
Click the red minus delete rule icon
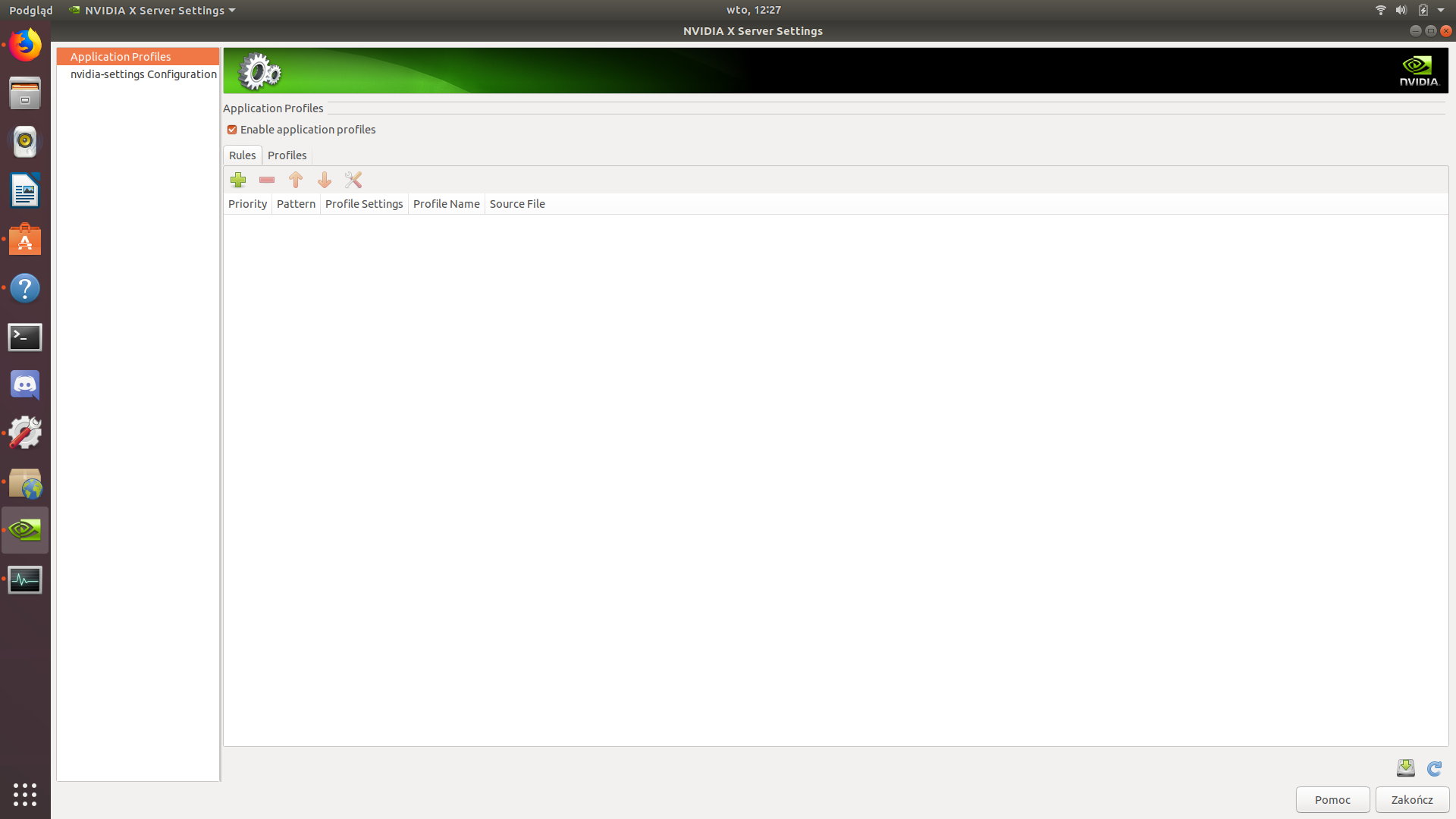(x=267, y=180)
